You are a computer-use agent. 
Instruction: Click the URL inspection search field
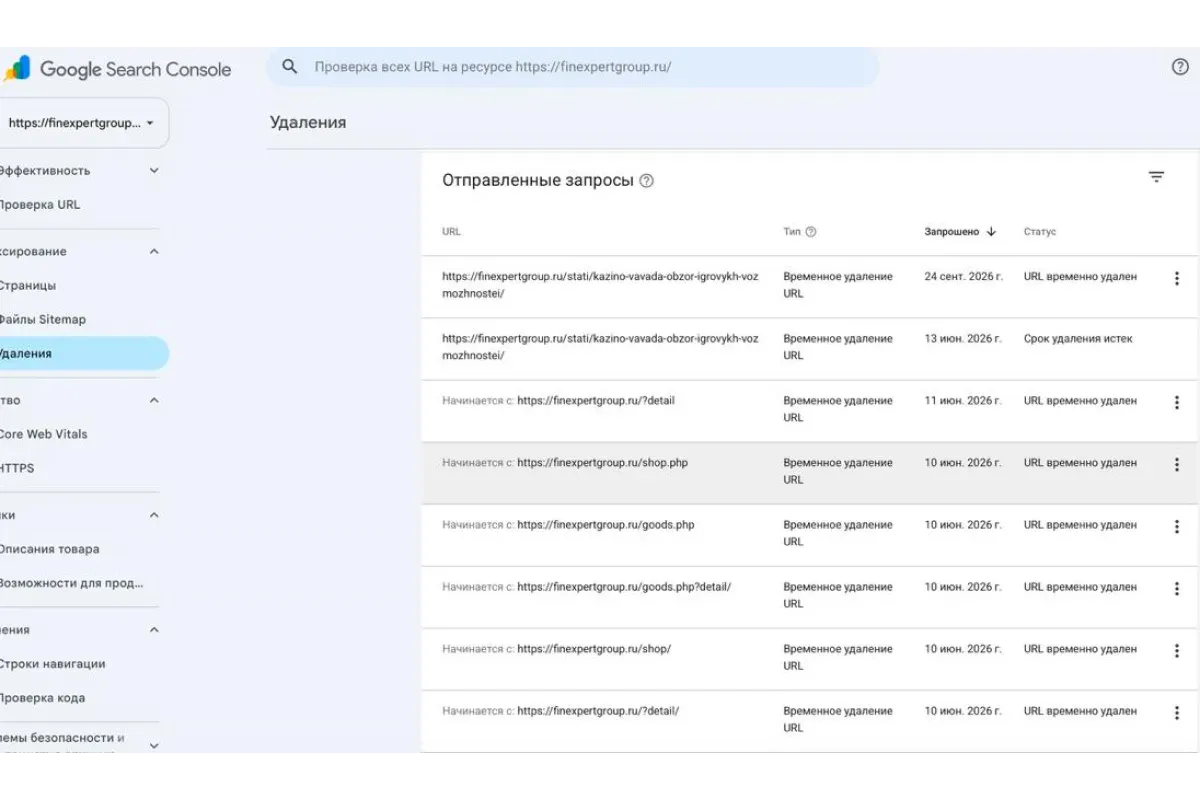coord(573,67)
